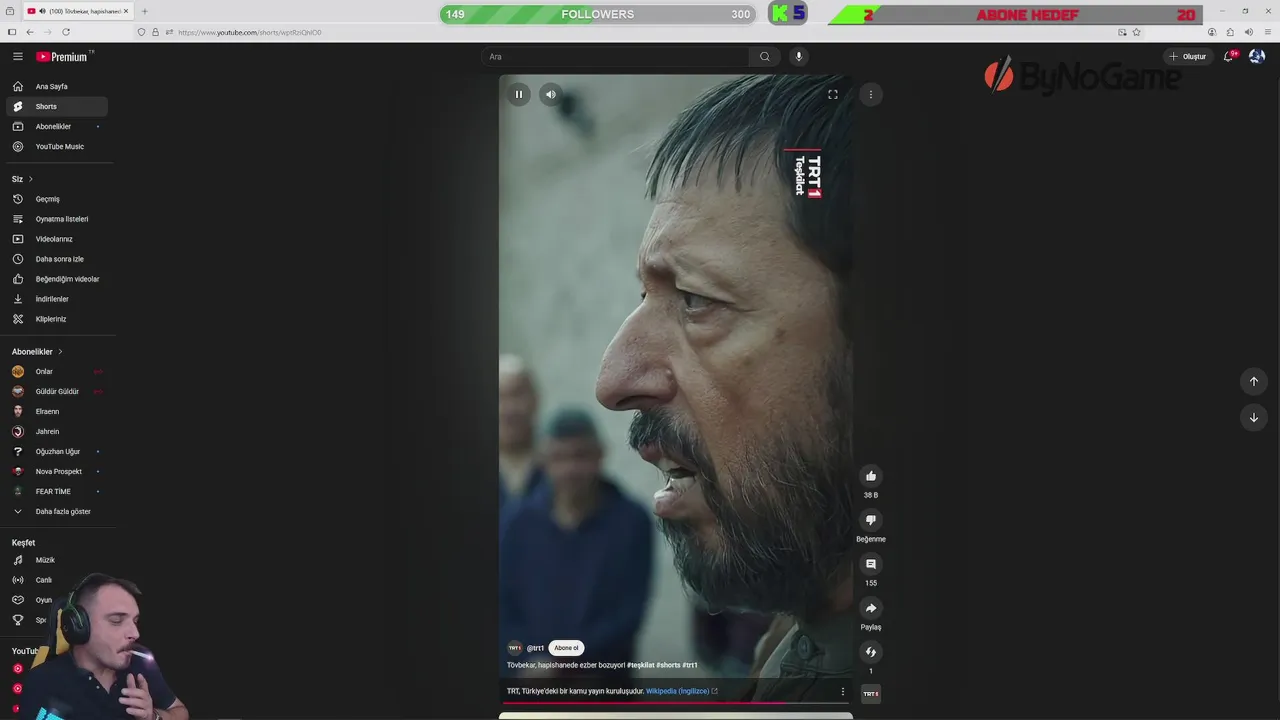Click the browser URL address bar
This screenshot has width=1280, height=720.
point(640,32)
